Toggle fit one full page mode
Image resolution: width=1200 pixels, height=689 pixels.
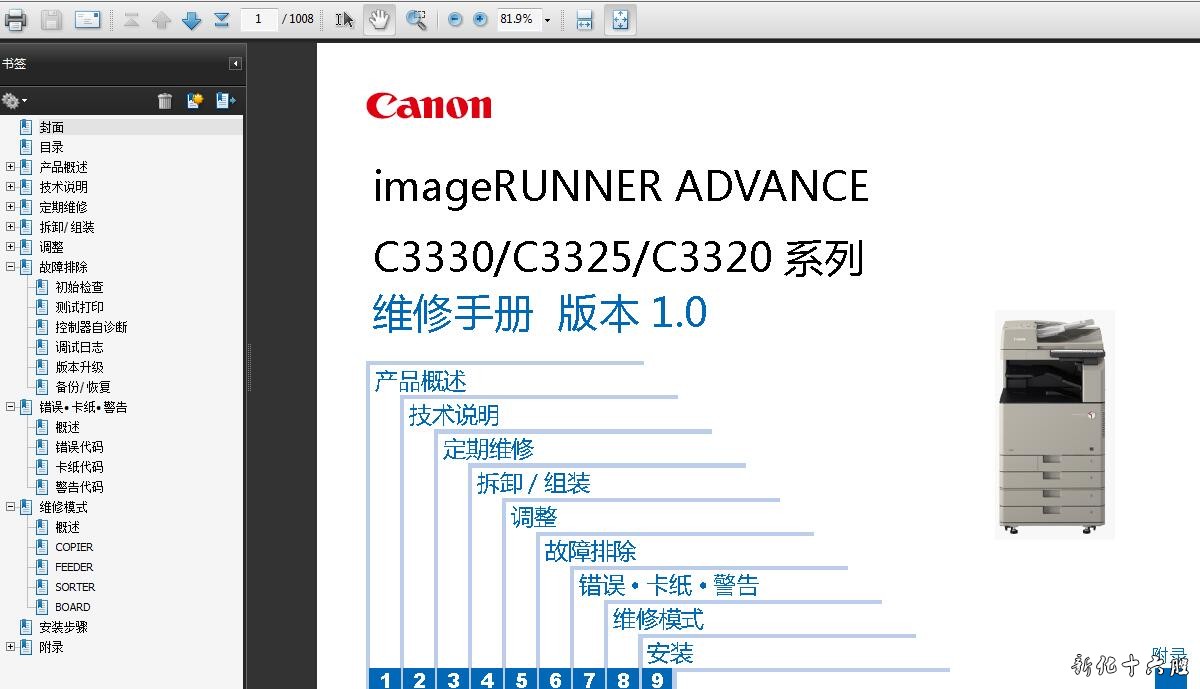pyautogui.click(x=620, y=20)
